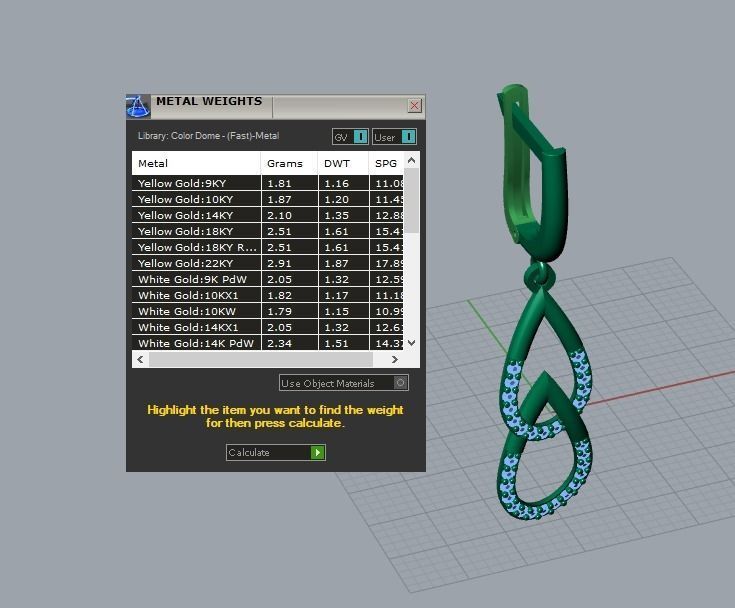Select the Yellow Gold:18KY R... row
Image resolution: width=735 pixels, height=608 pixels.
(268, 247)
